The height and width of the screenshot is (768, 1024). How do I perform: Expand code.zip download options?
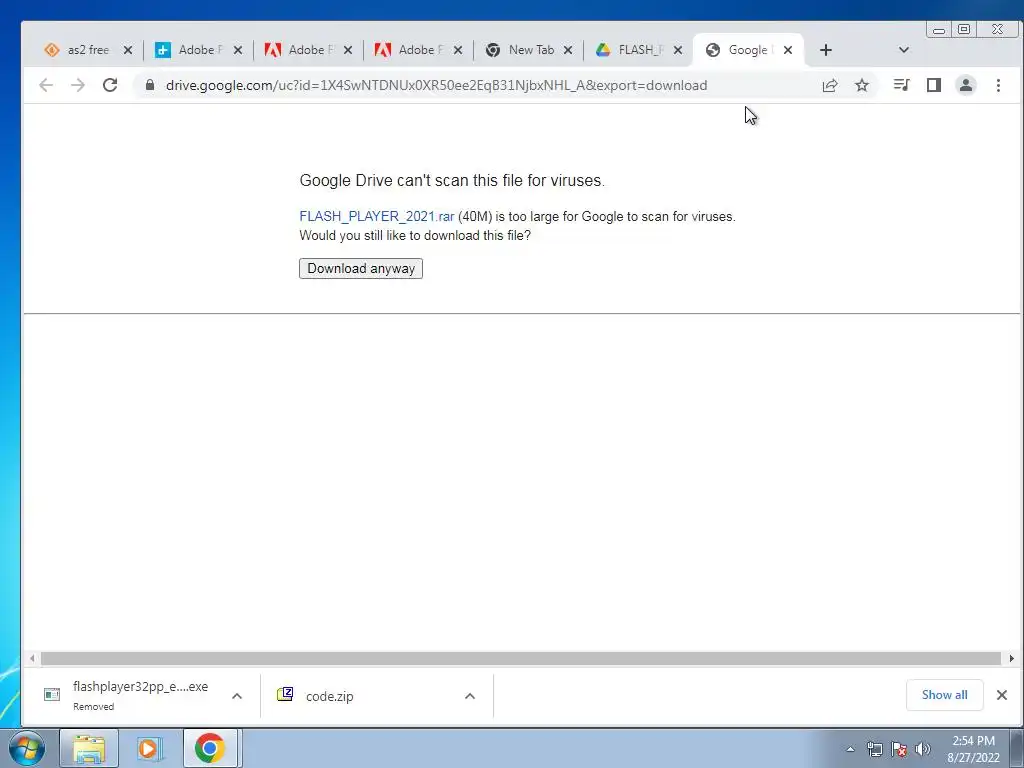pos(470,696)
